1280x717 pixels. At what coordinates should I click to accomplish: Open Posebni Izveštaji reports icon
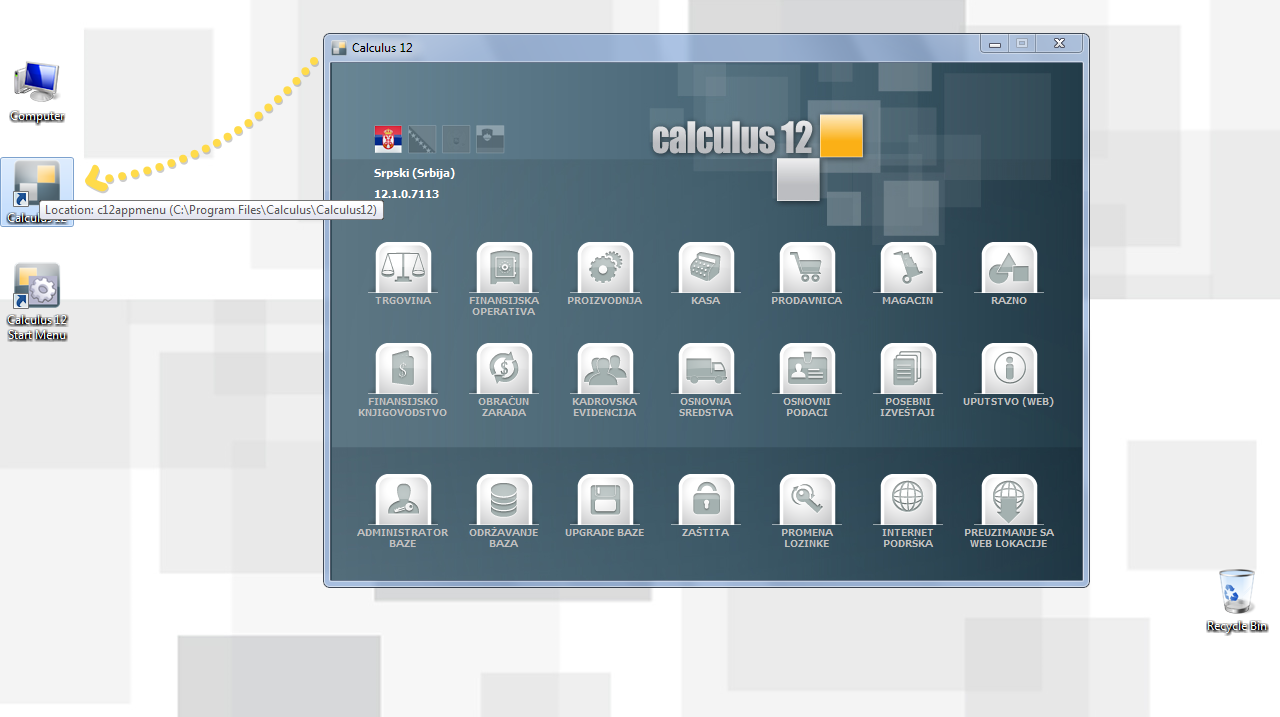[x=908, y=369]
